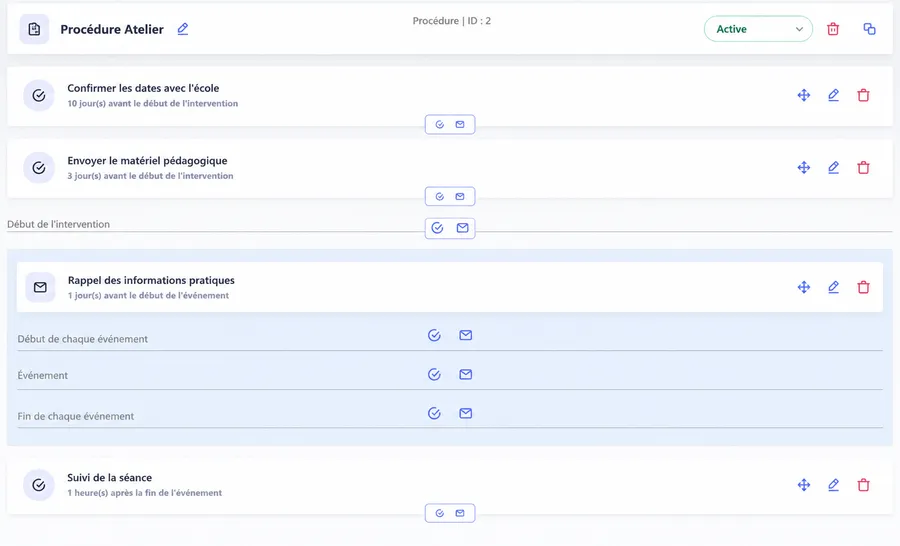900x546 pixels.
Task: Edit the Procédure Atelier title
Action: tap(183, 29)
